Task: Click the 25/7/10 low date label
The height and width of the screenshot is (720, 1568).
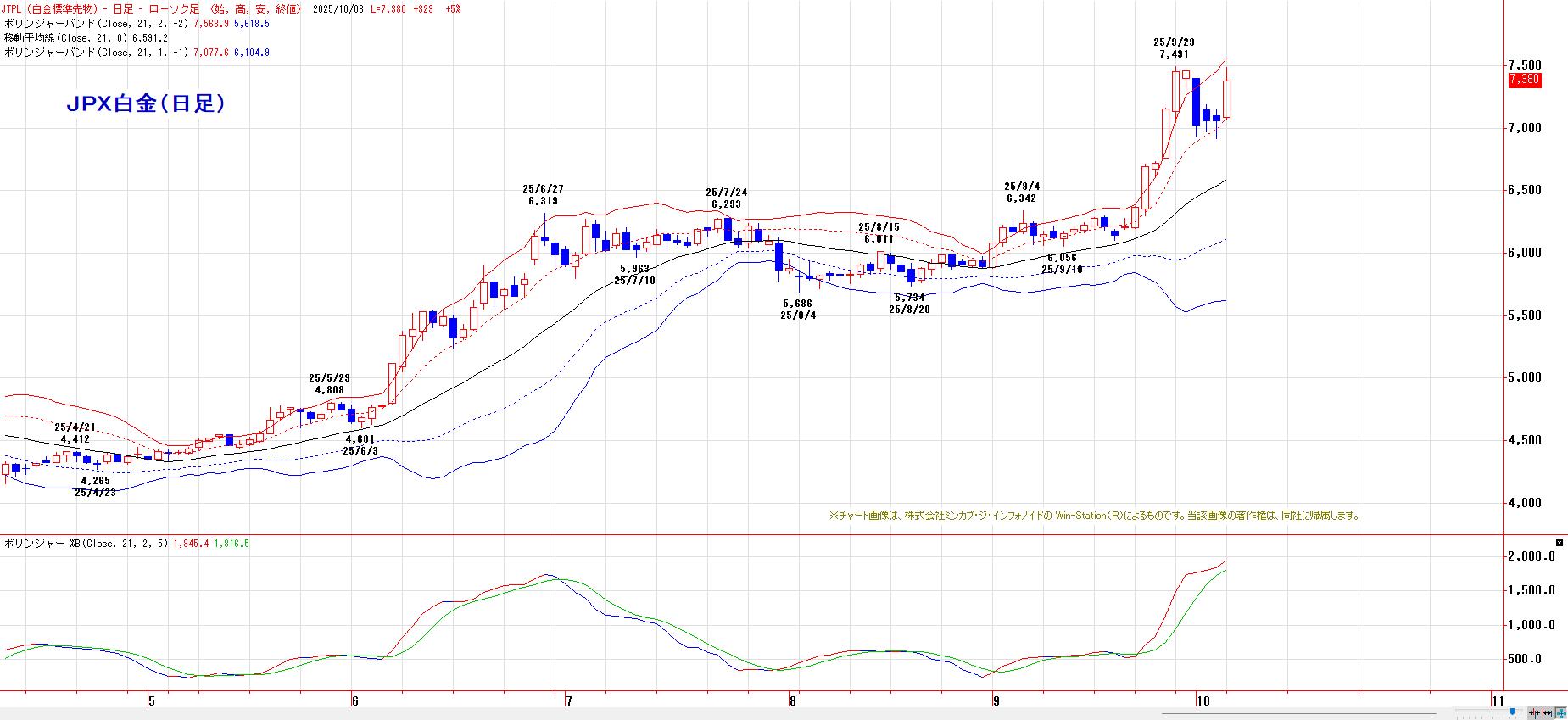Action: (635, 281)
